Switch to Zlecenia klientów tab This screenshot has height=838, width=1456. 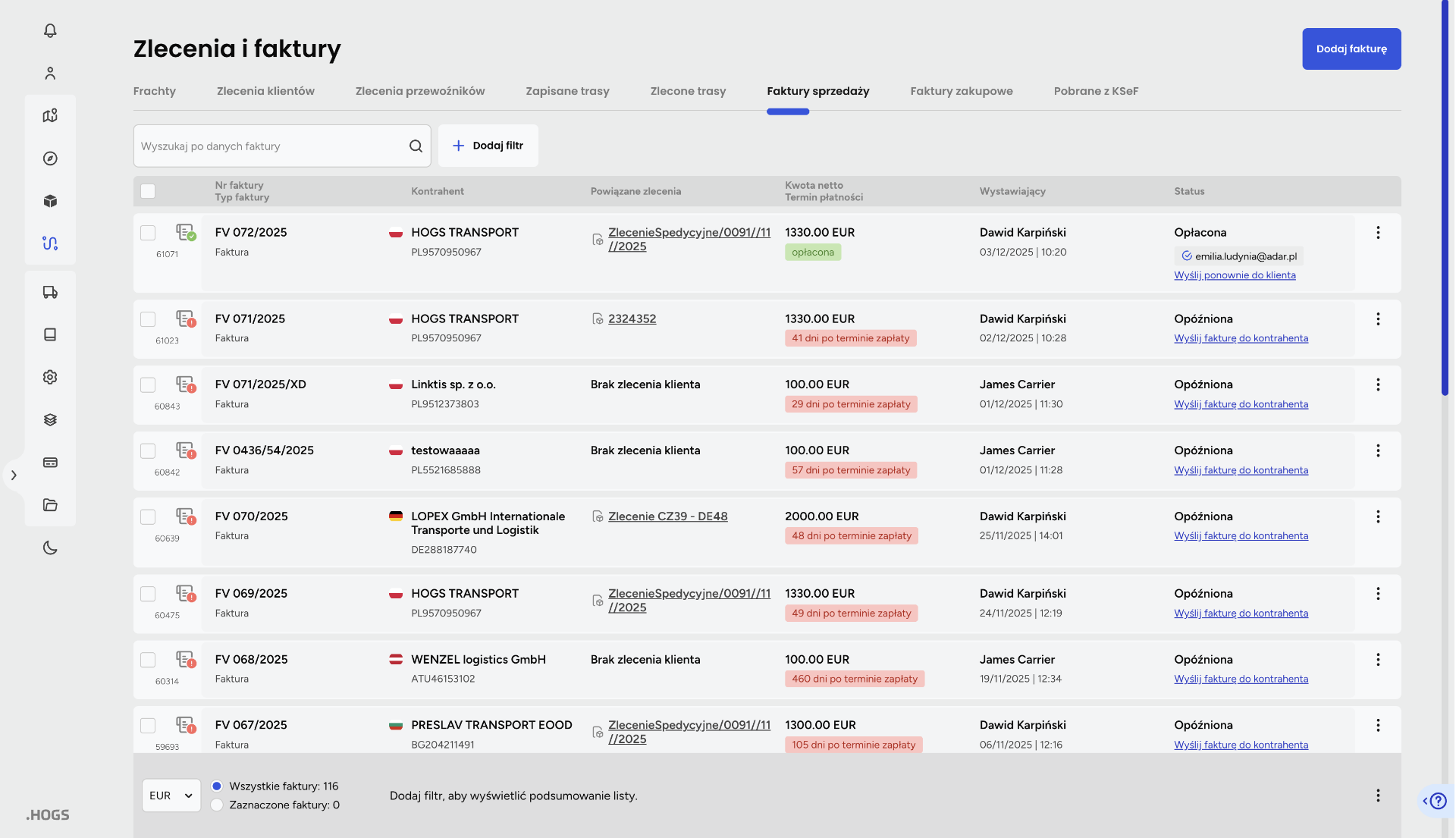(x=265, y=91)
